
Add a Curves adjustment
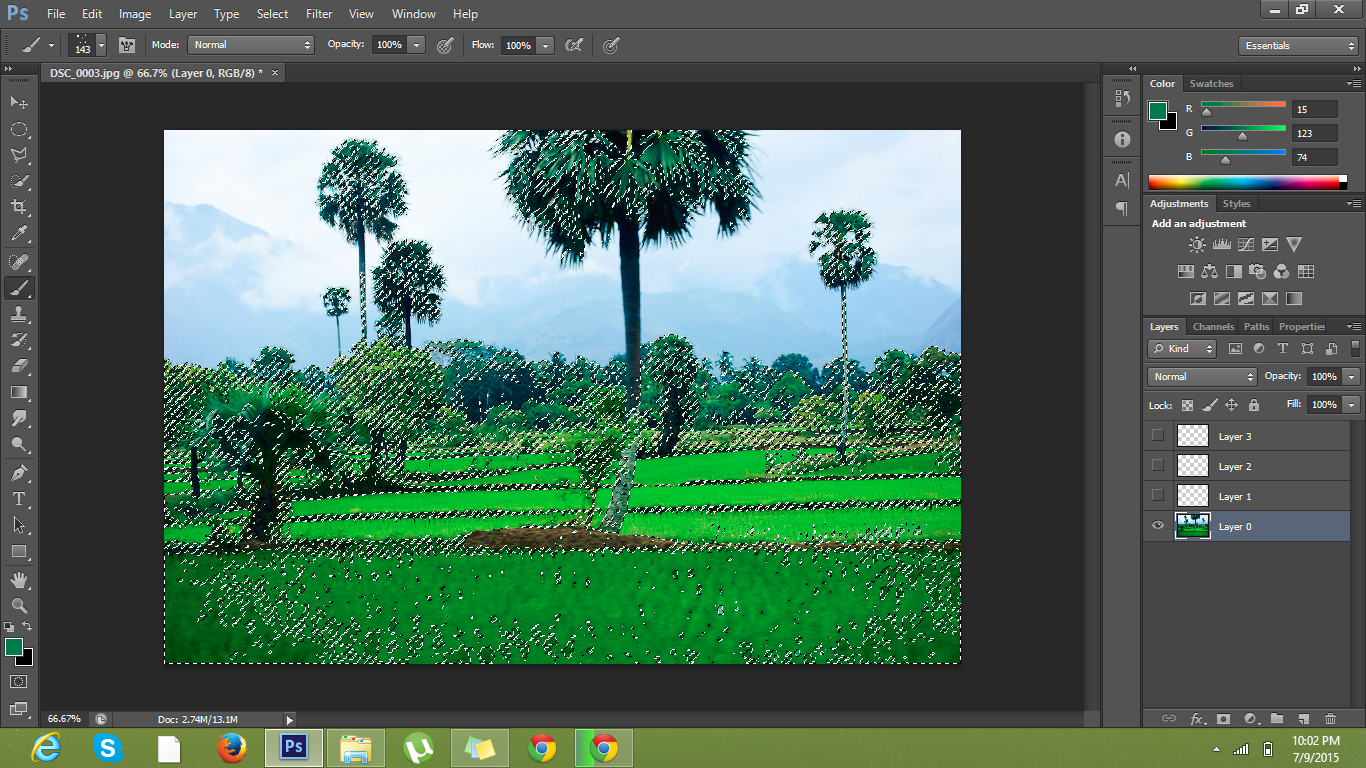pos(1245,244)
